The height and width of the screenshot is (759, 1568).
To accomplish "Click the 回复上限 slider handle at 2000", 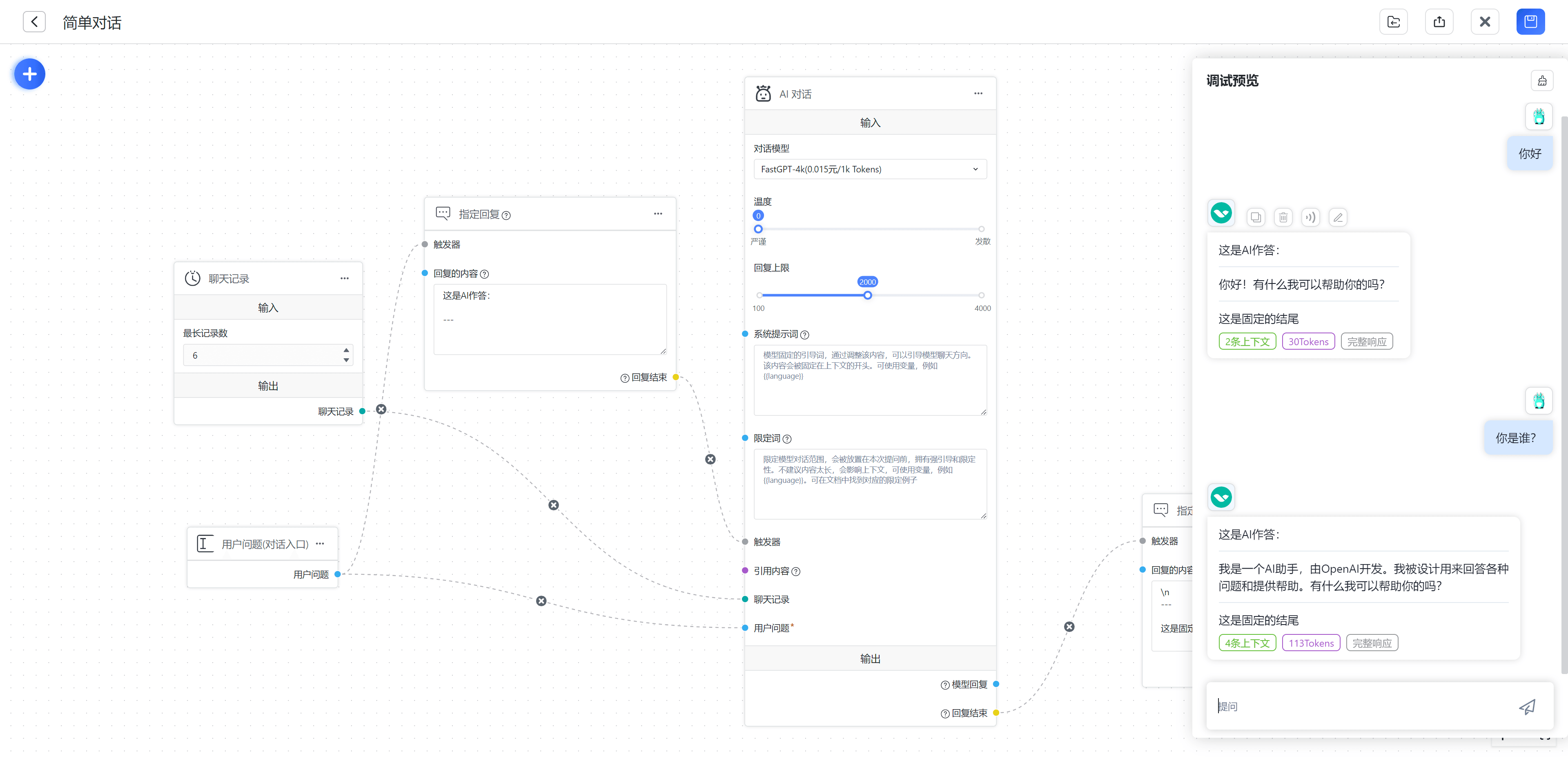I will (x=867, y=295).
